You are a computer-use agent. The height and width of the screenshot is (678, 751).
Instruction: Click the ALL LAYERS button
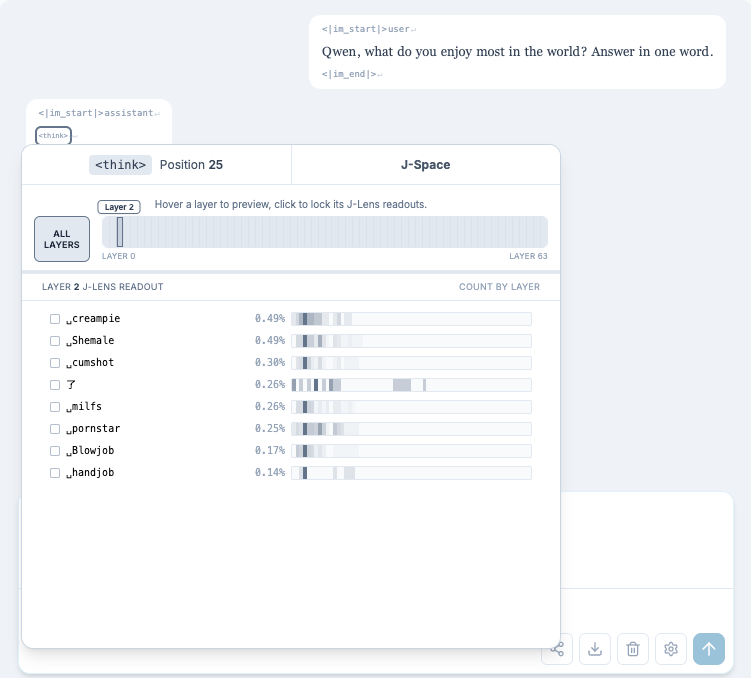click(x=62, y=239)
